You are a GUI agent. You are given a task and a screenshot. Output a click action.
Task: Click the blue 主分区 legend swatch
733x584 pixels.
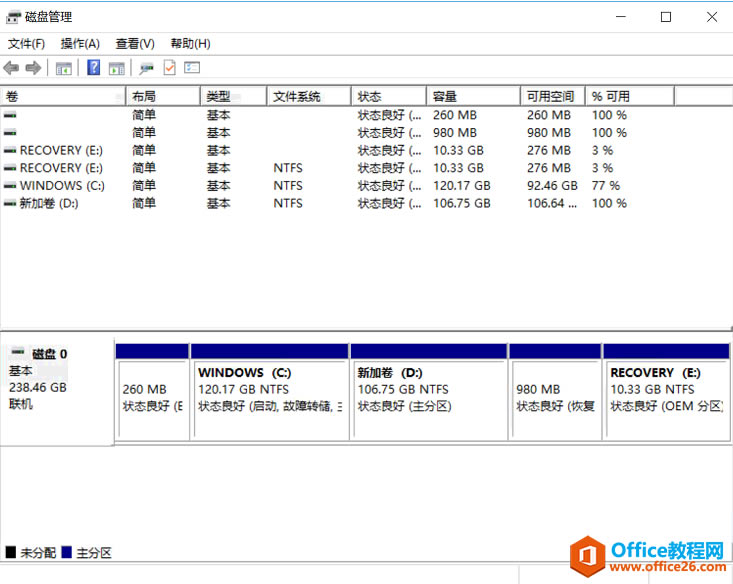(x=66, y=552)
